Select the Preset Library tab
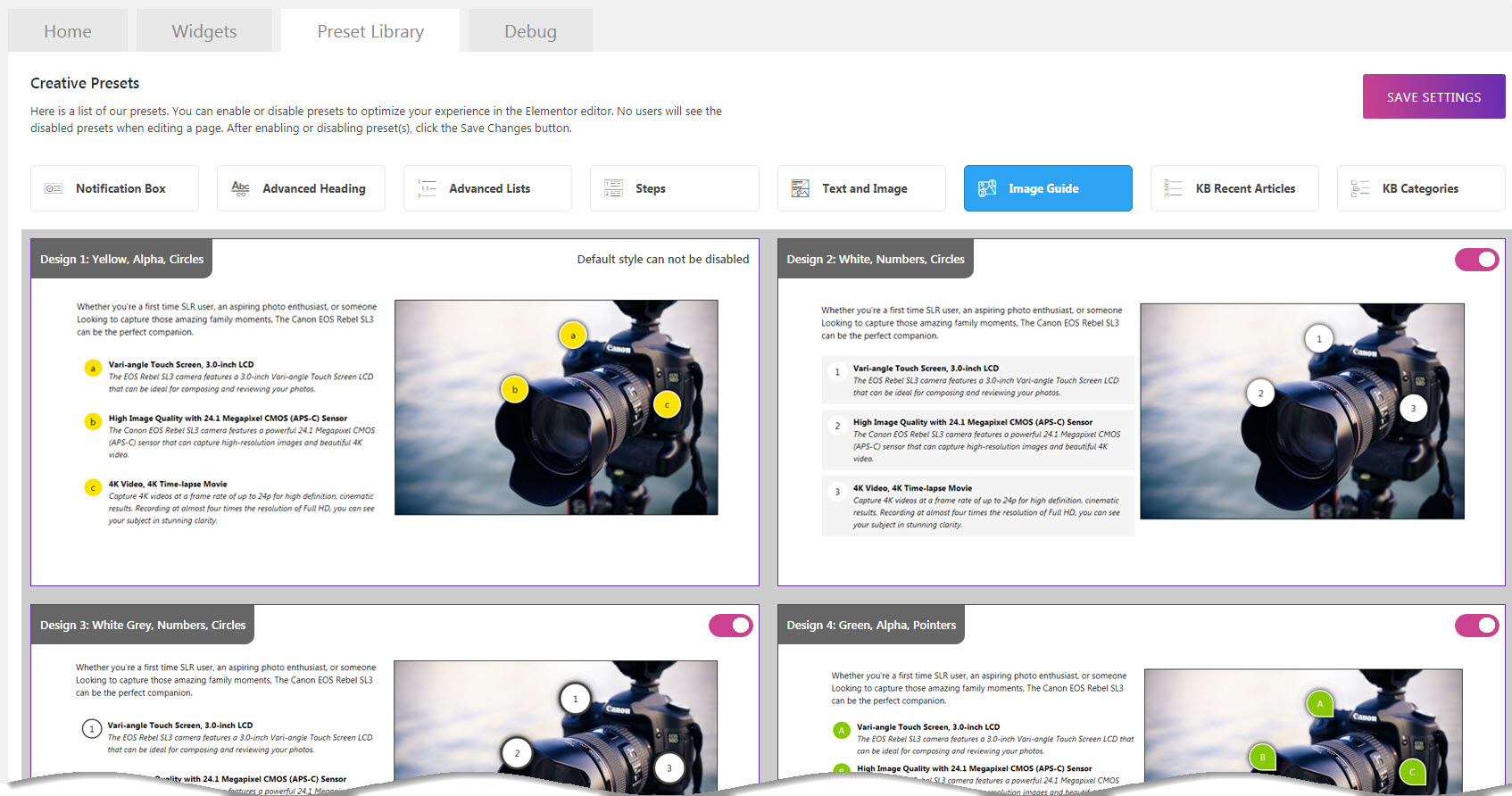 click(370, 31)
